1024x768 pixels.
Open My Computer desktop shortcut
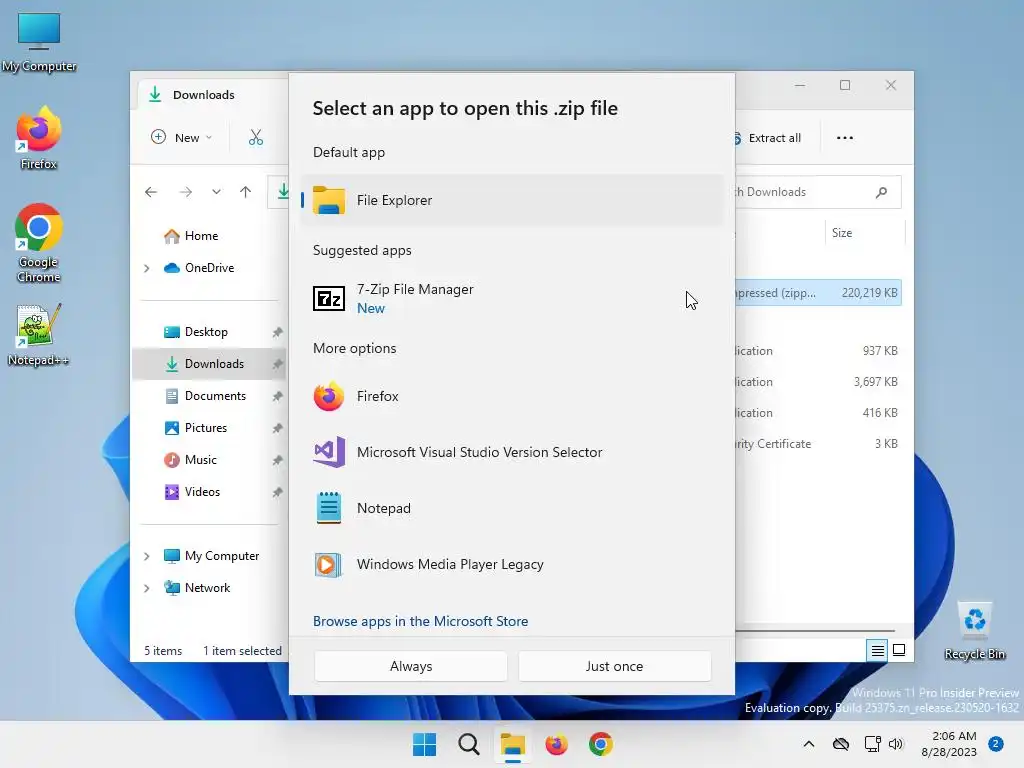coord(39,42)
